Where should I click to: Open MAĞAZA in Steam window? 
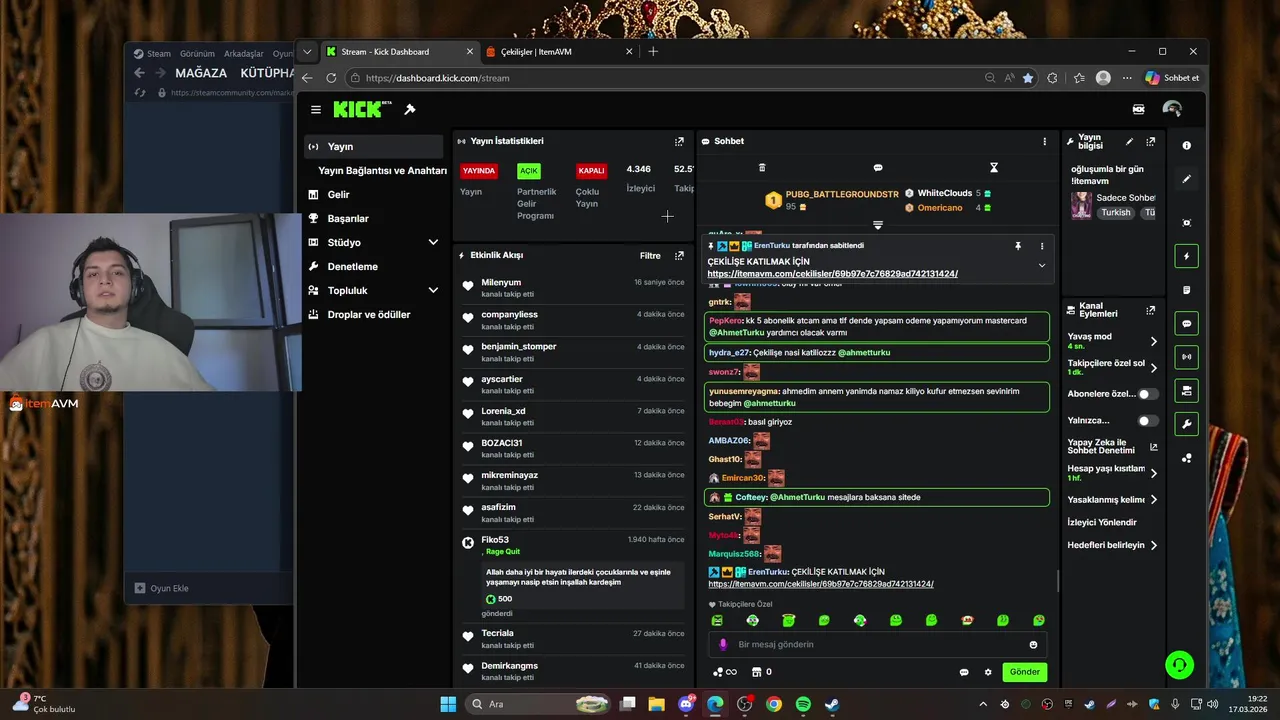(201, 73)
